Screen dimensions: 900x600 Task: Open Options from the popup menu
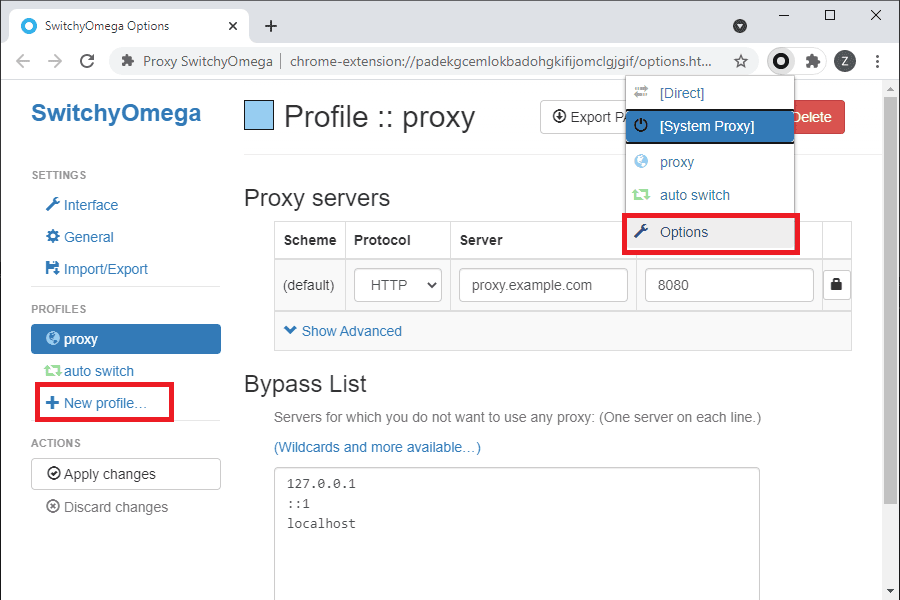click(711, 233)
